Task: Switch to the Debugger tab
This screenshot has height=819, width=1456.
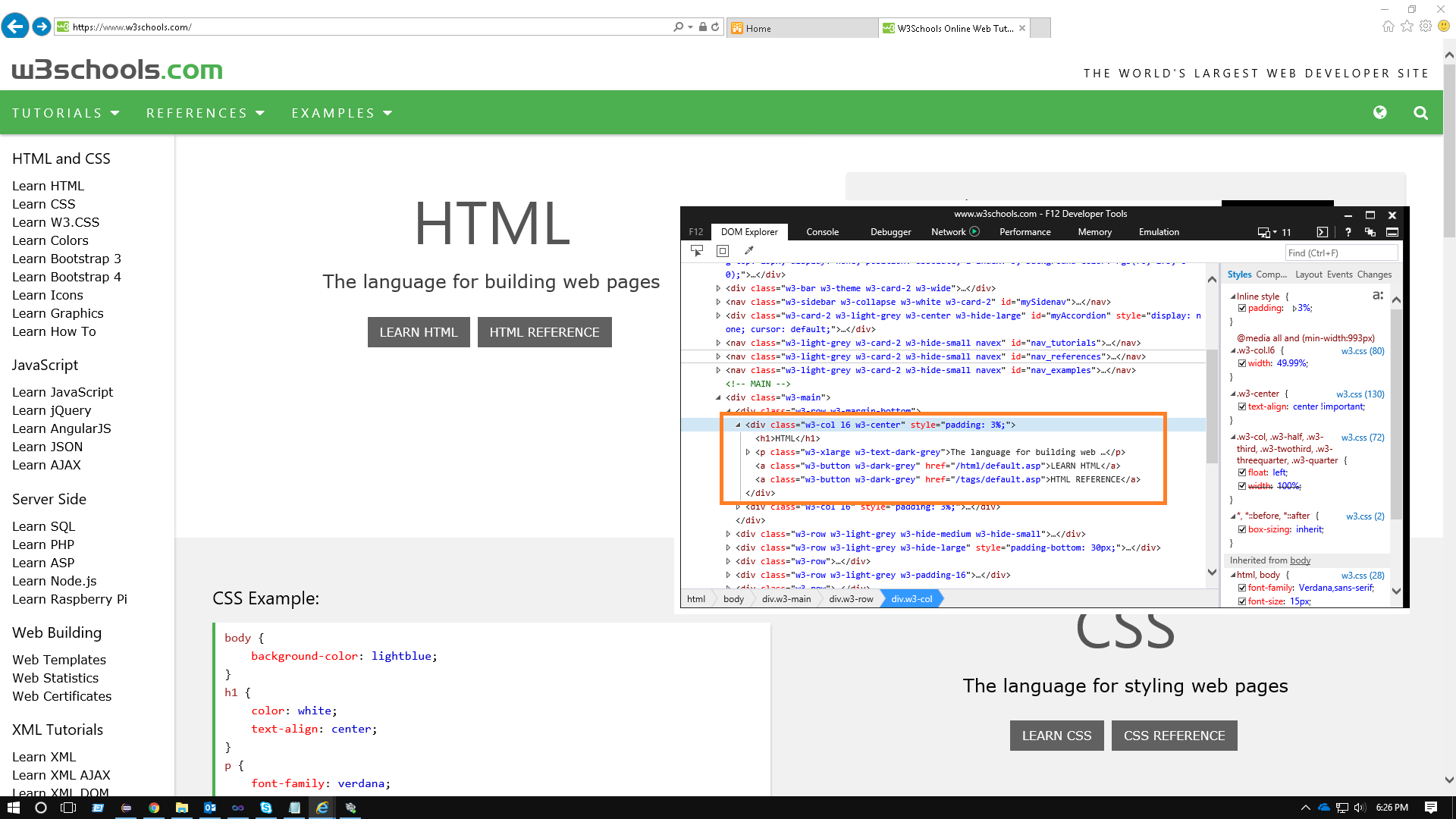Action: (x=890, y=232)
